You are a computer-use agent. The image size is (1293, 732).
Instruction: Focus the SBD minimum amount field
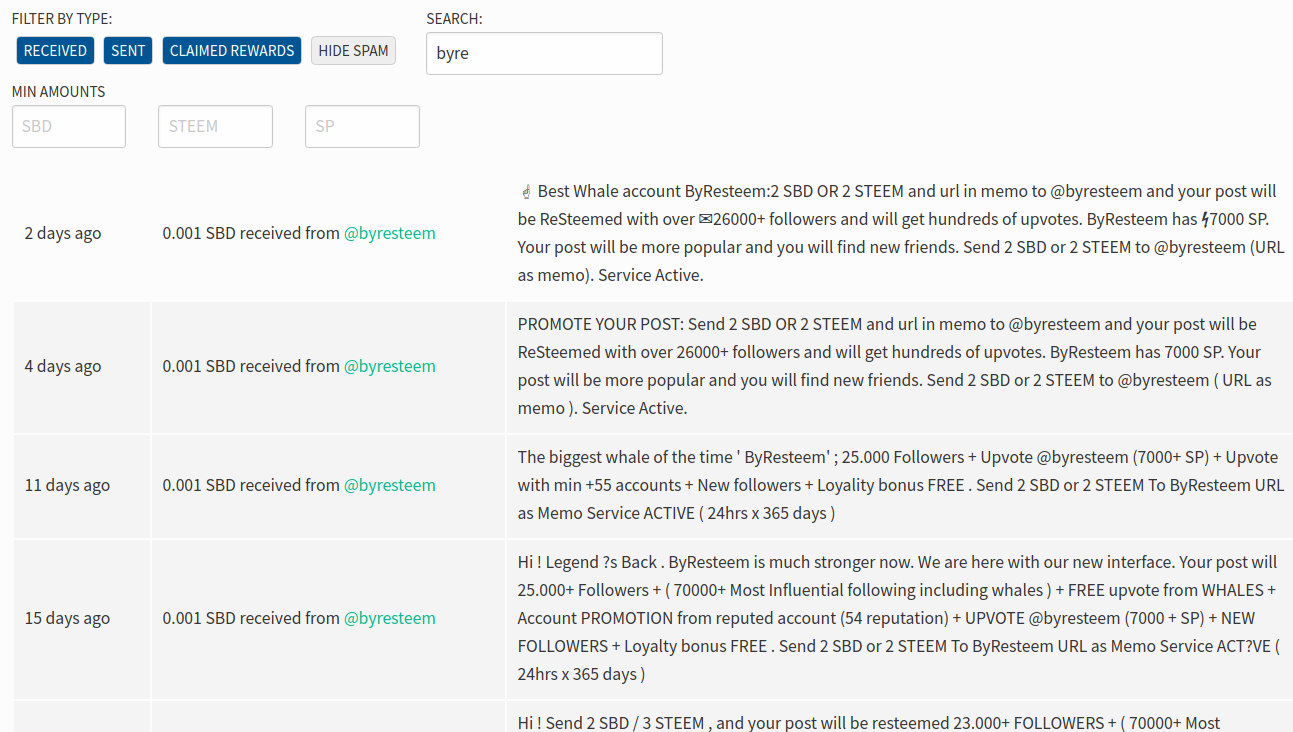(69, 126)
